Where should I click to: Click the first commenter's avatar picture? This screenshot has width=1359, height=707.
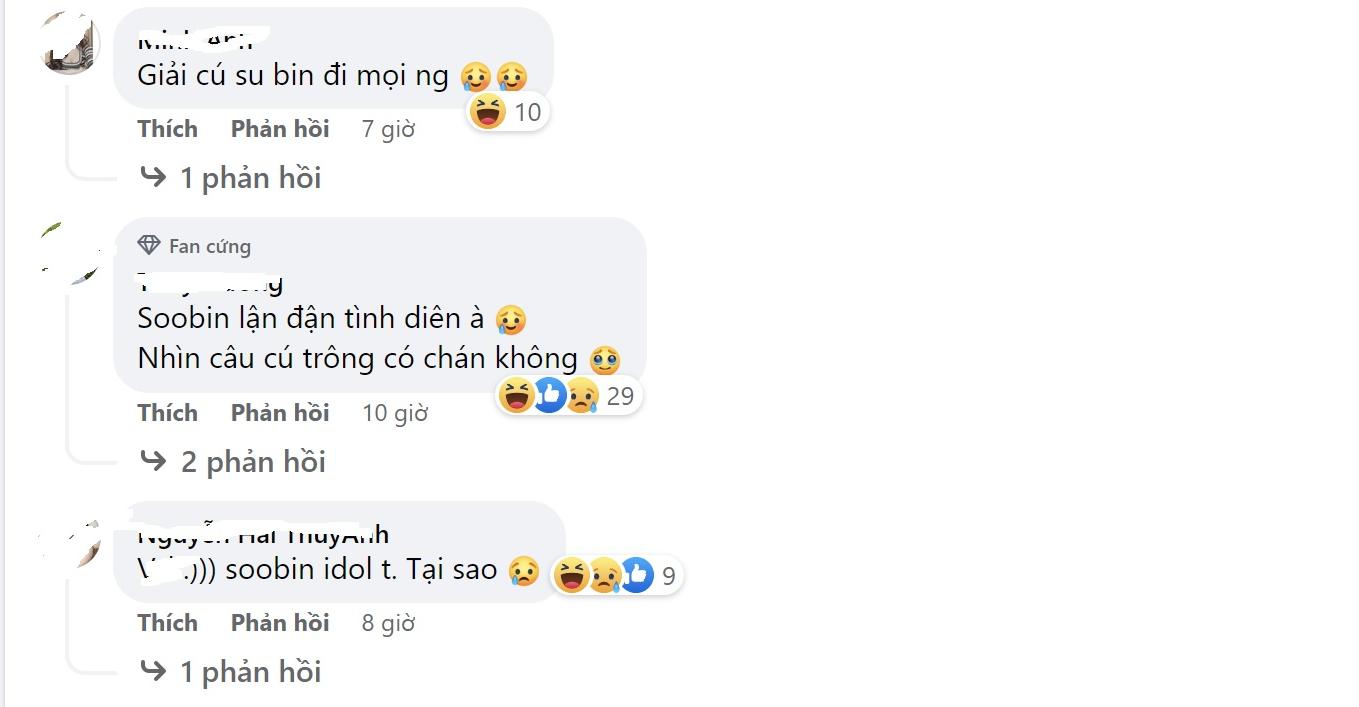(x=68, y=42)
